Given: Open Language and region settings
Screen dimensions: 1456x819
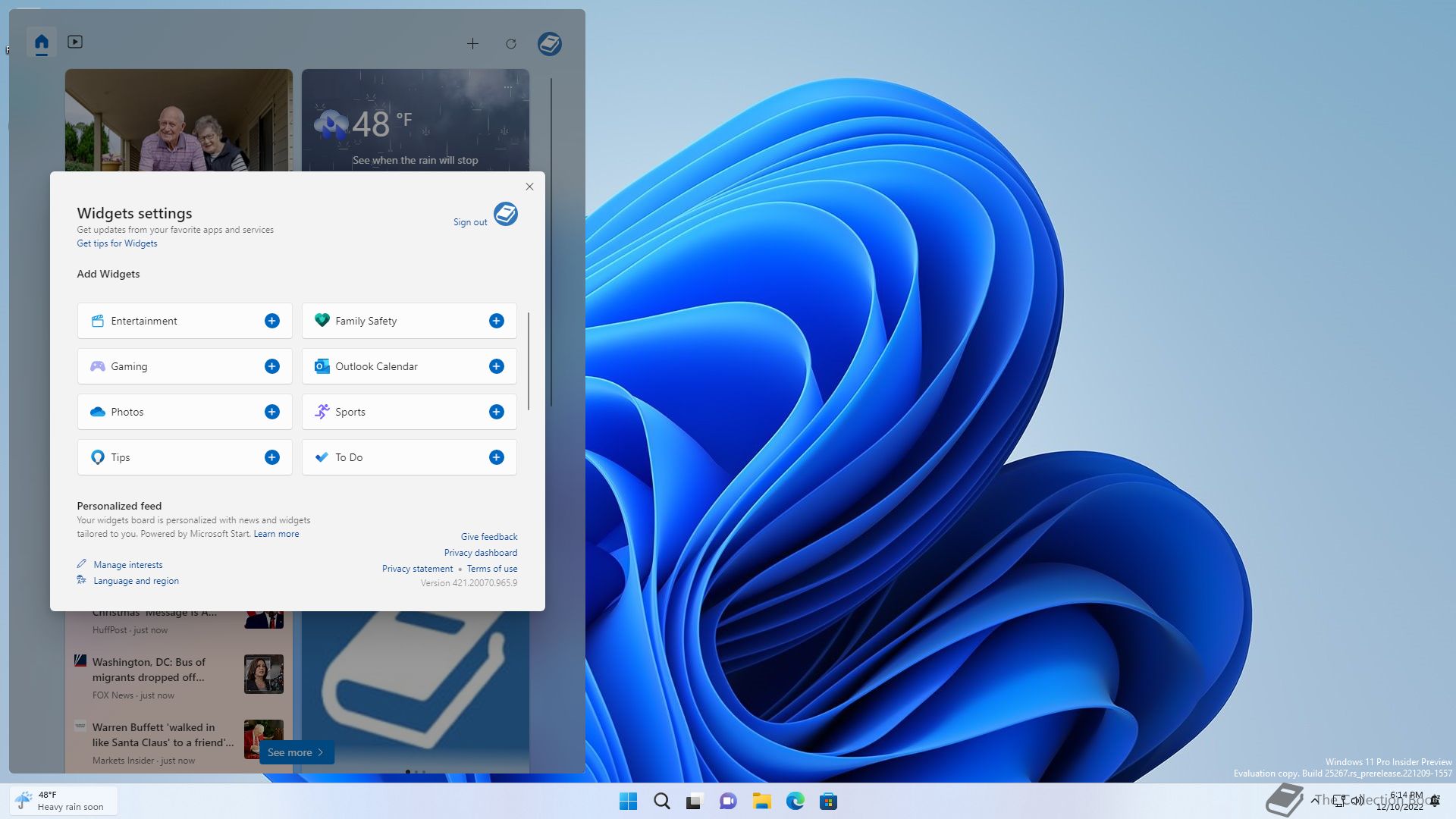Looking at the screenshot, I should [136, 581].
